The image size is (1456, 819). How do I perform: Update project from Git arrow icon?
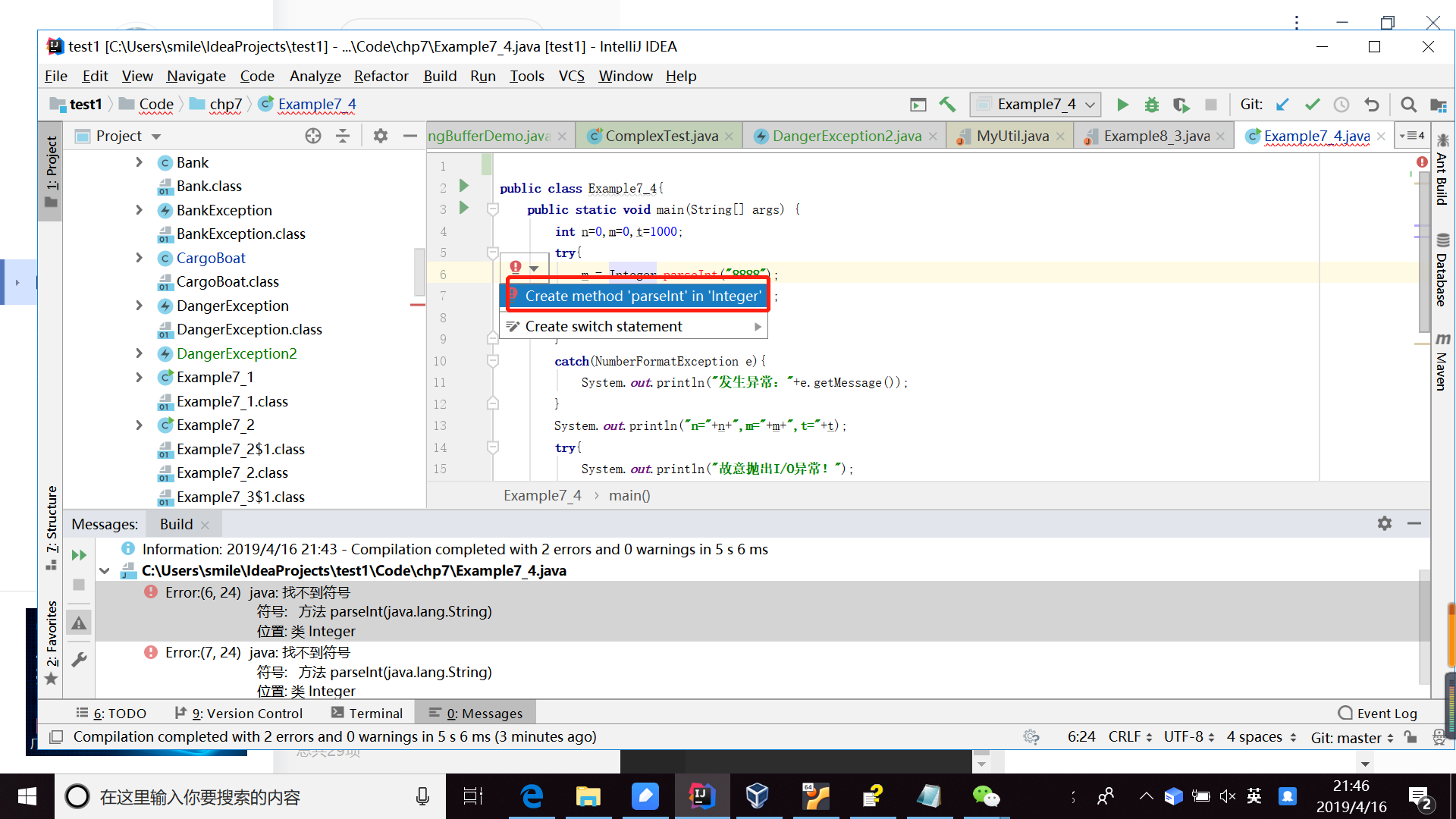[1282, 105]
